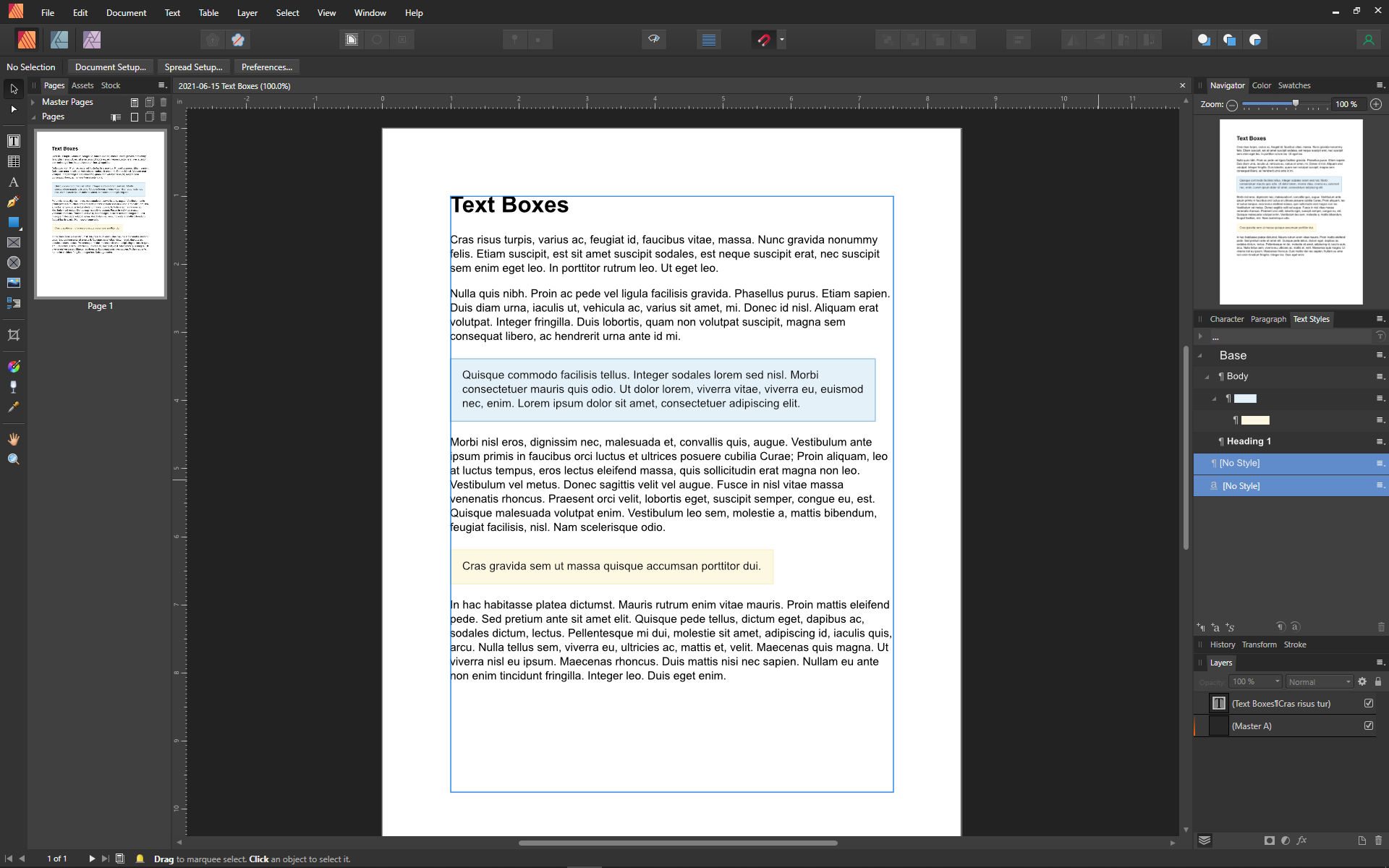Open Preferences with the Preferences button
Screen dimensions: 1389x868
tap(266, 67)
